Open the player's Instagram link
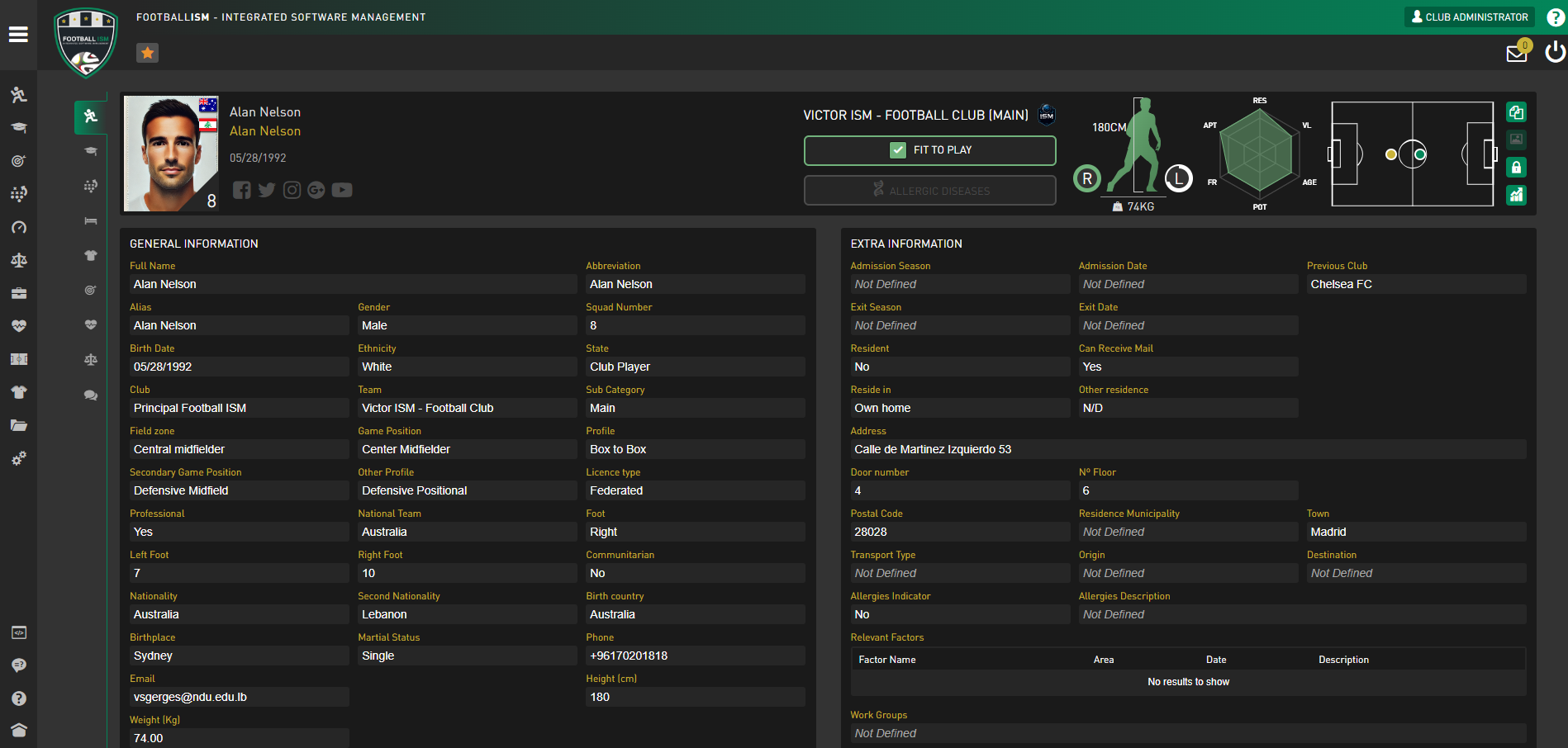This screenshot has height=748, width=1568. [292, 190]
